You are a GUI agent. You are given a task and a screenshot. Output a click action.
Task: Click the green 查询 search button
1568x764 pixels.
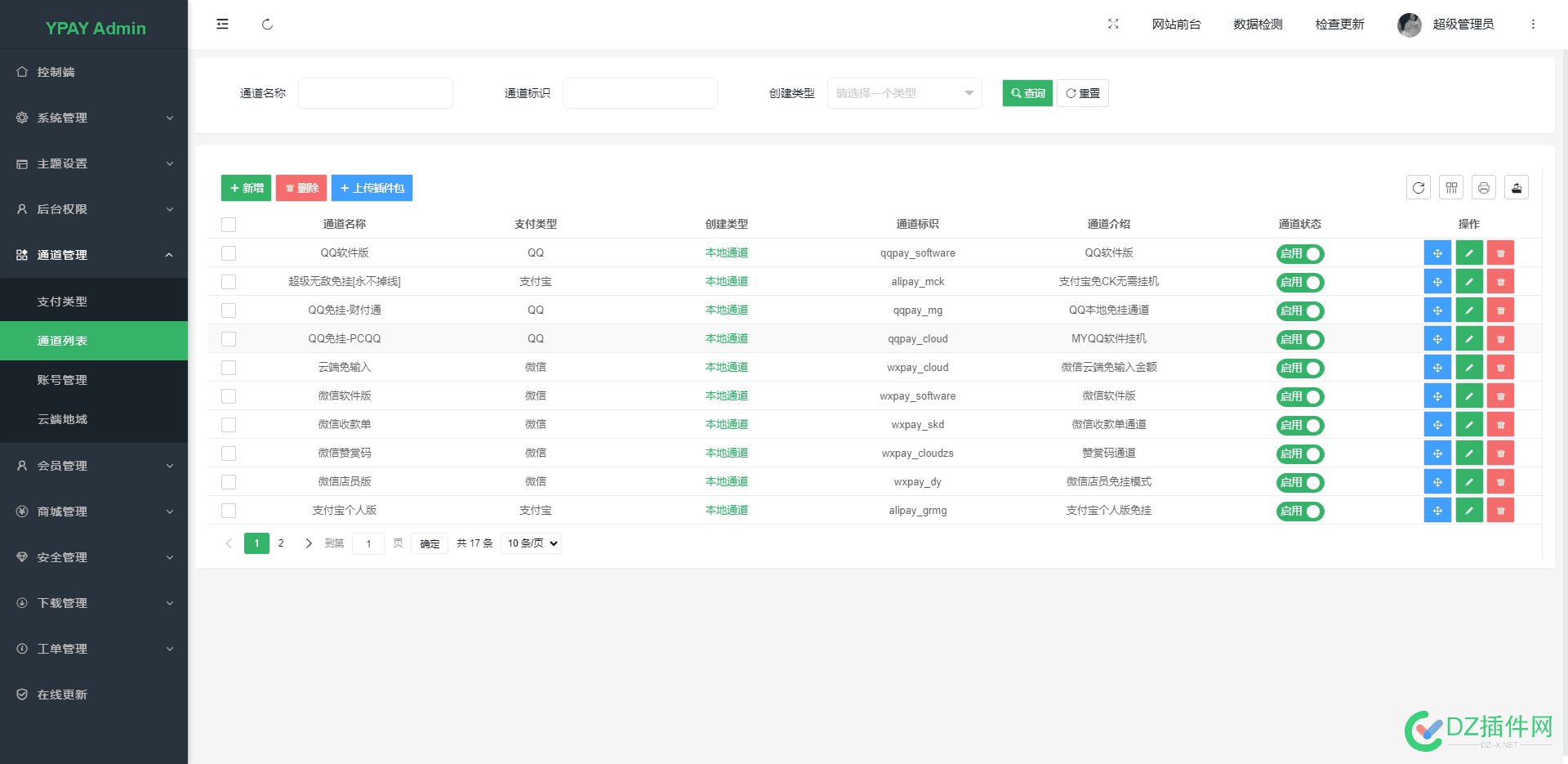(x=1027, y=93)
